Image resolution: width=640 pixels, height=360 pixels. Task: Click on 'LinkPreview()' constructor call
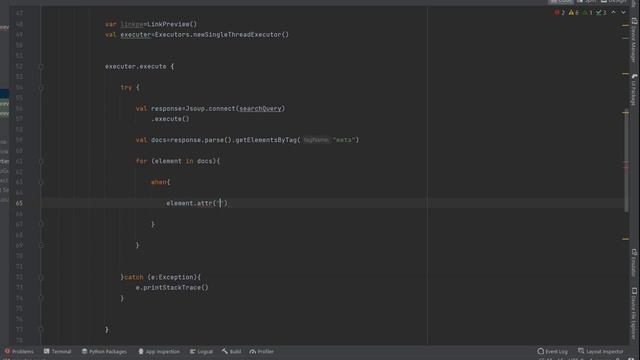tap(172, 24)
